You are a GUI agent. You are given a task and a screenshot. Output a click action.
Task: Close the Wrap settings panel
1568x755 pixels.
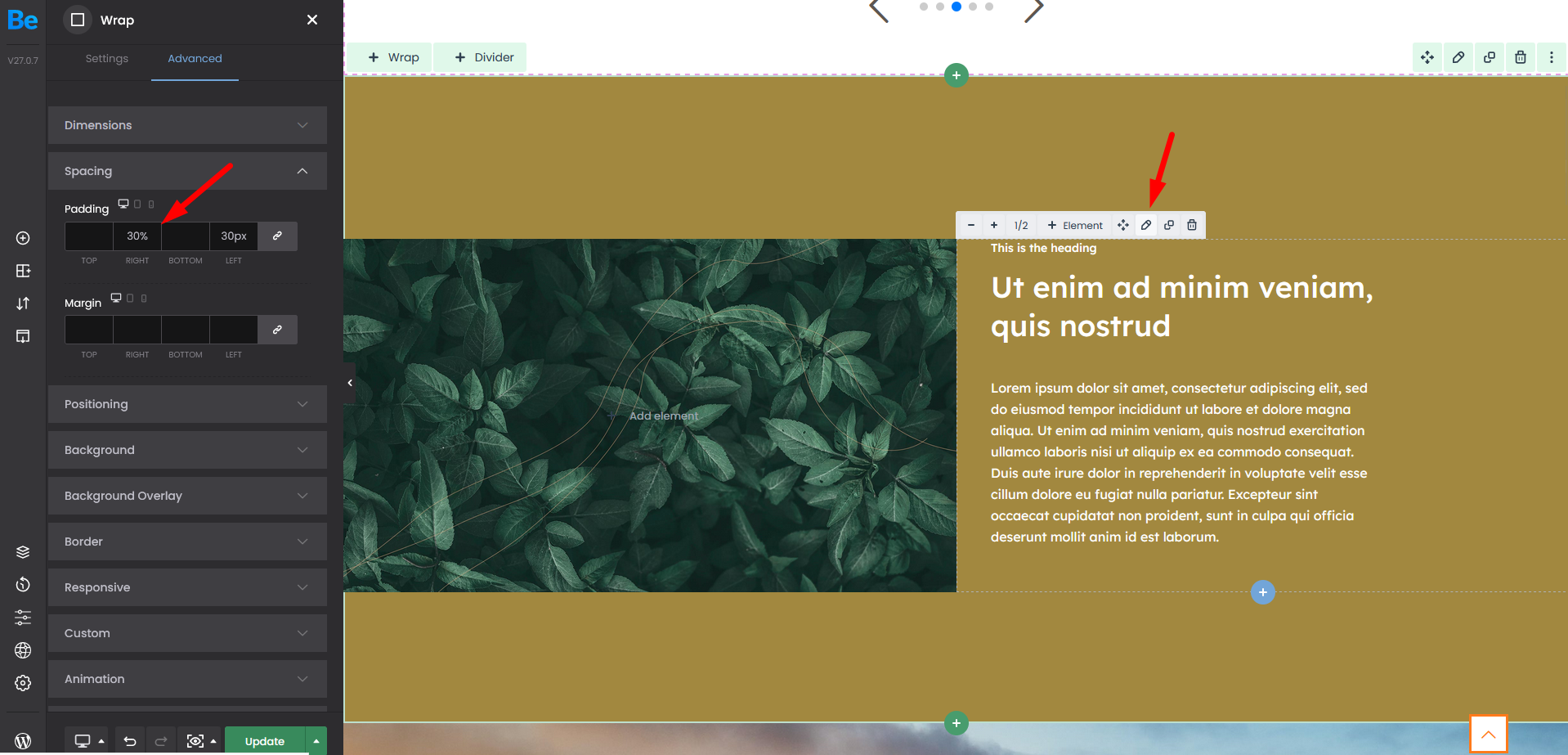[312, 20]
